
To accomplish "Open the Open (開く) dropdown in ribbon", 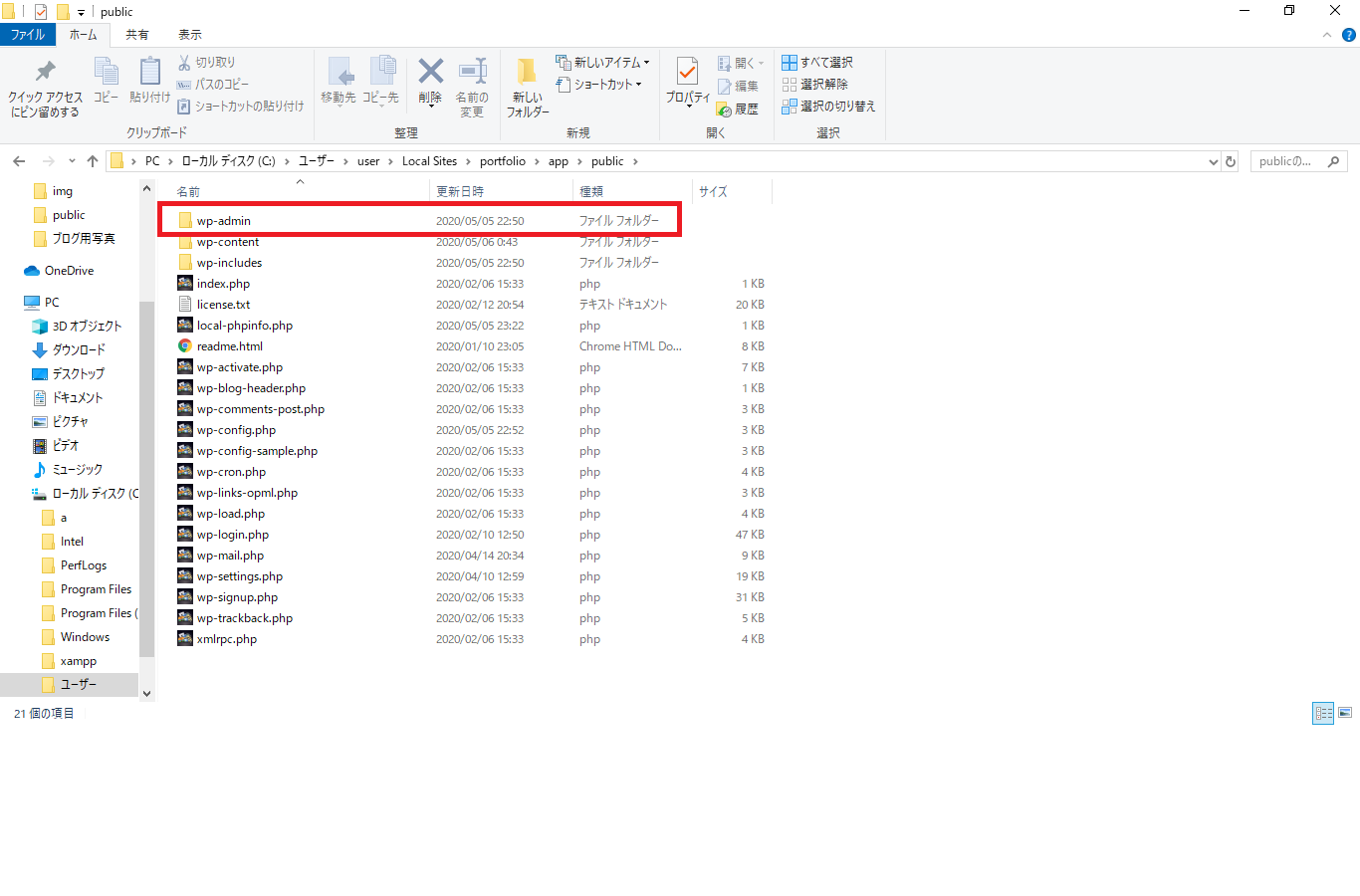I will (x=742, y=63).
